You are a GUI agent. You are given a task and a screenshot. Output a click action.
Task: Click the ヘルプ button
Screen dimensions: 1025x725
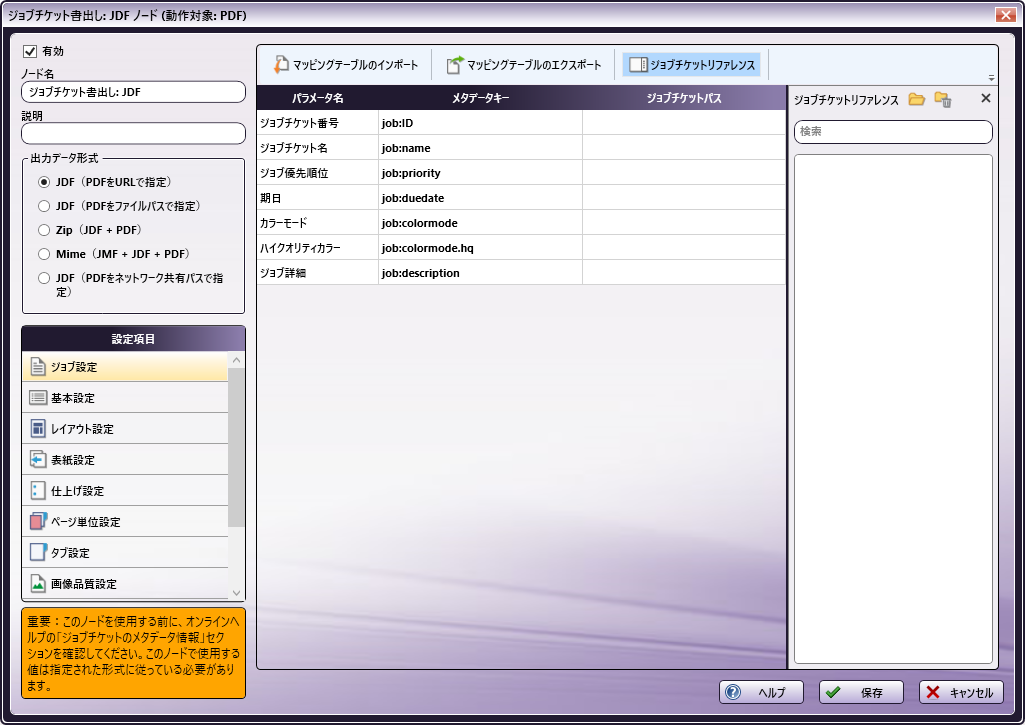point(762,692)
